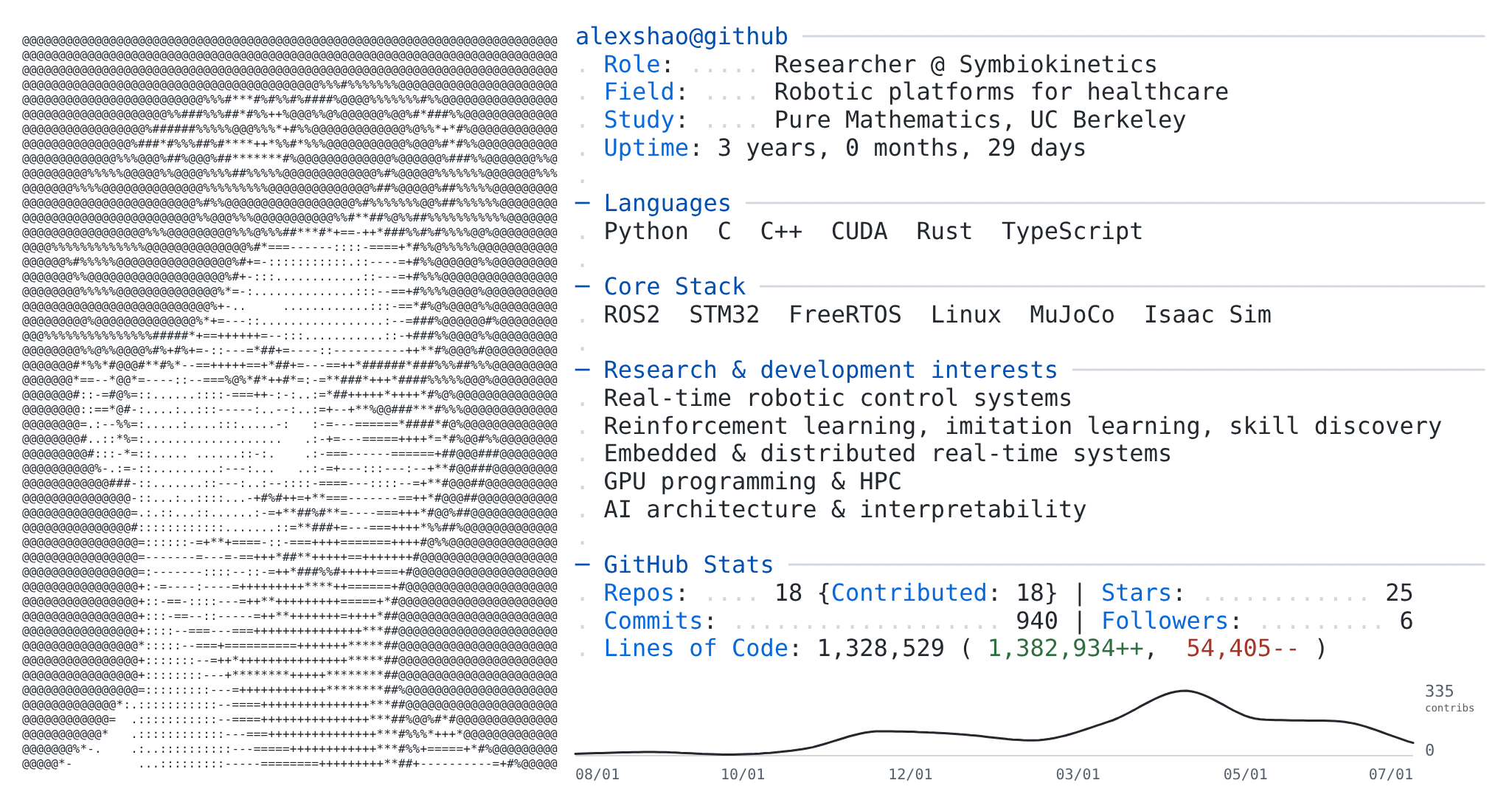Image resolution: width=1512 pixels, height=797 pixels.
Task: Click the total 1,328,529 lines value
Action: pyautogui.click(x=881, y=648)
